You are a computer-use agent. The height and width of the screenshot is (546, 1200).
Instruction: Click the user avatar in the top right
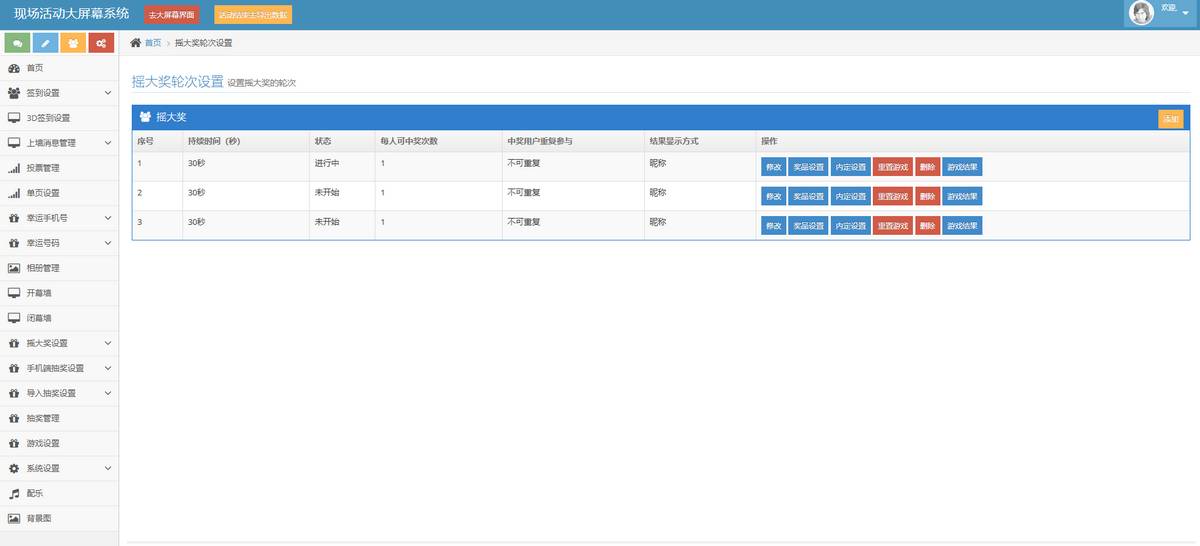[x=1141, y=12]
